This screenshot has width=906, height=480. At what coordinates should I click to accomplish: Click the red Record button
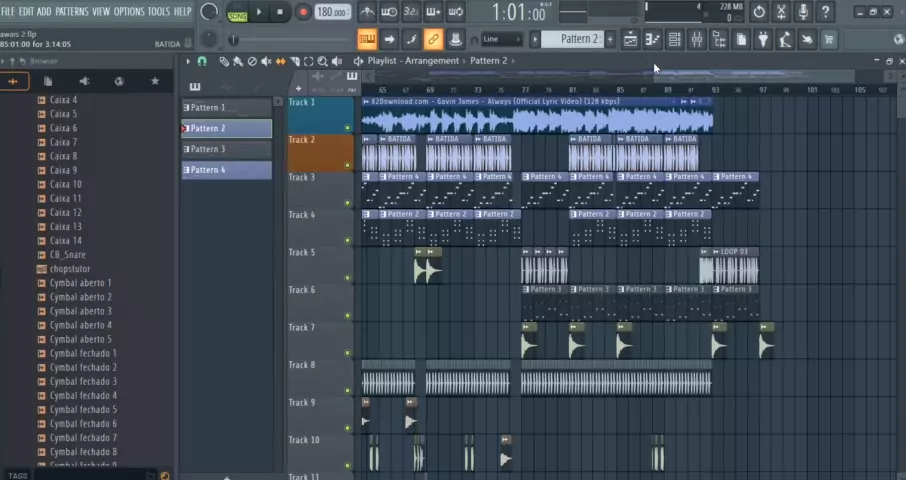pos(303,12)
